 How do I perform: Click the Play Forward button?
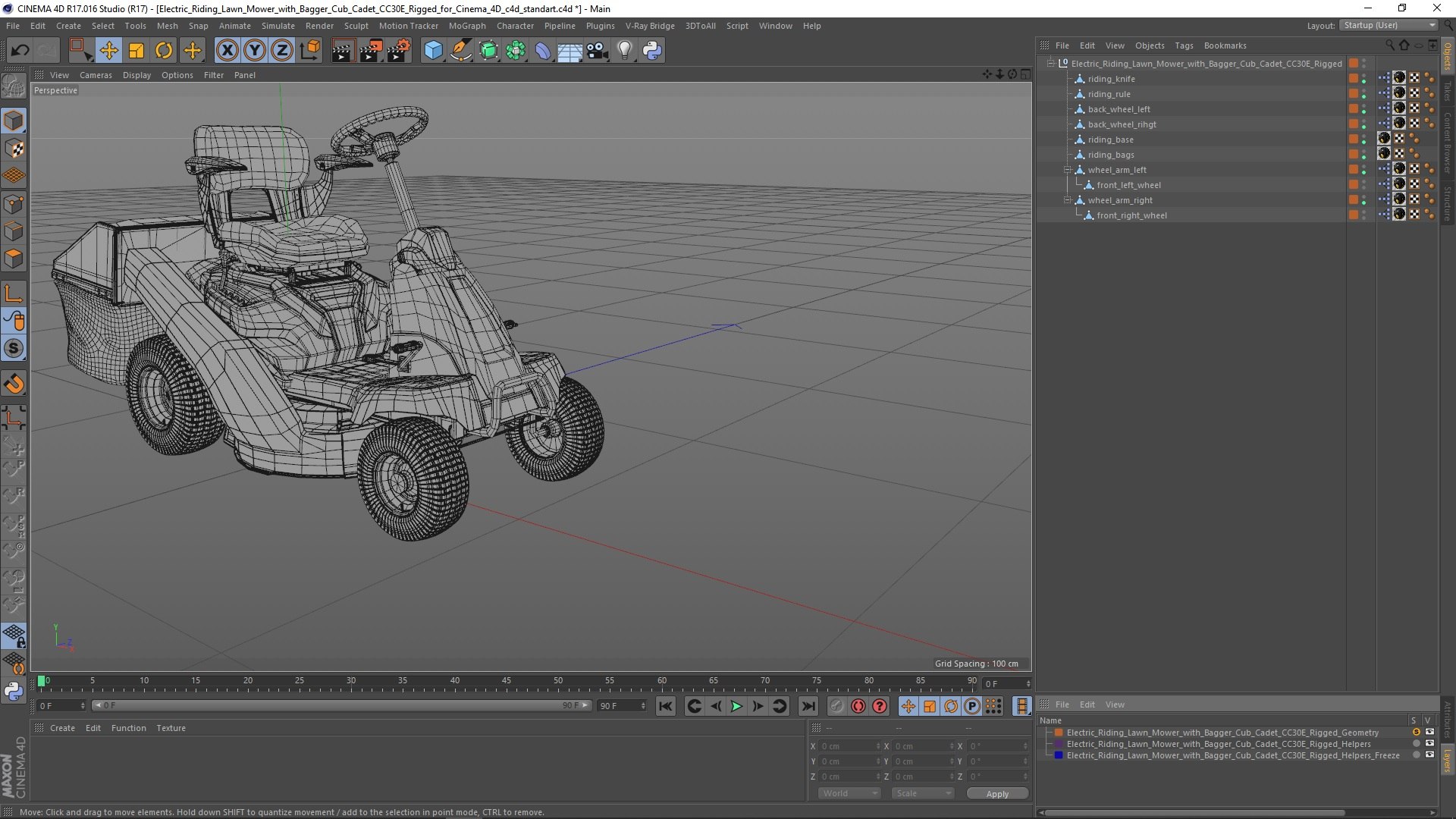point(736,706)
